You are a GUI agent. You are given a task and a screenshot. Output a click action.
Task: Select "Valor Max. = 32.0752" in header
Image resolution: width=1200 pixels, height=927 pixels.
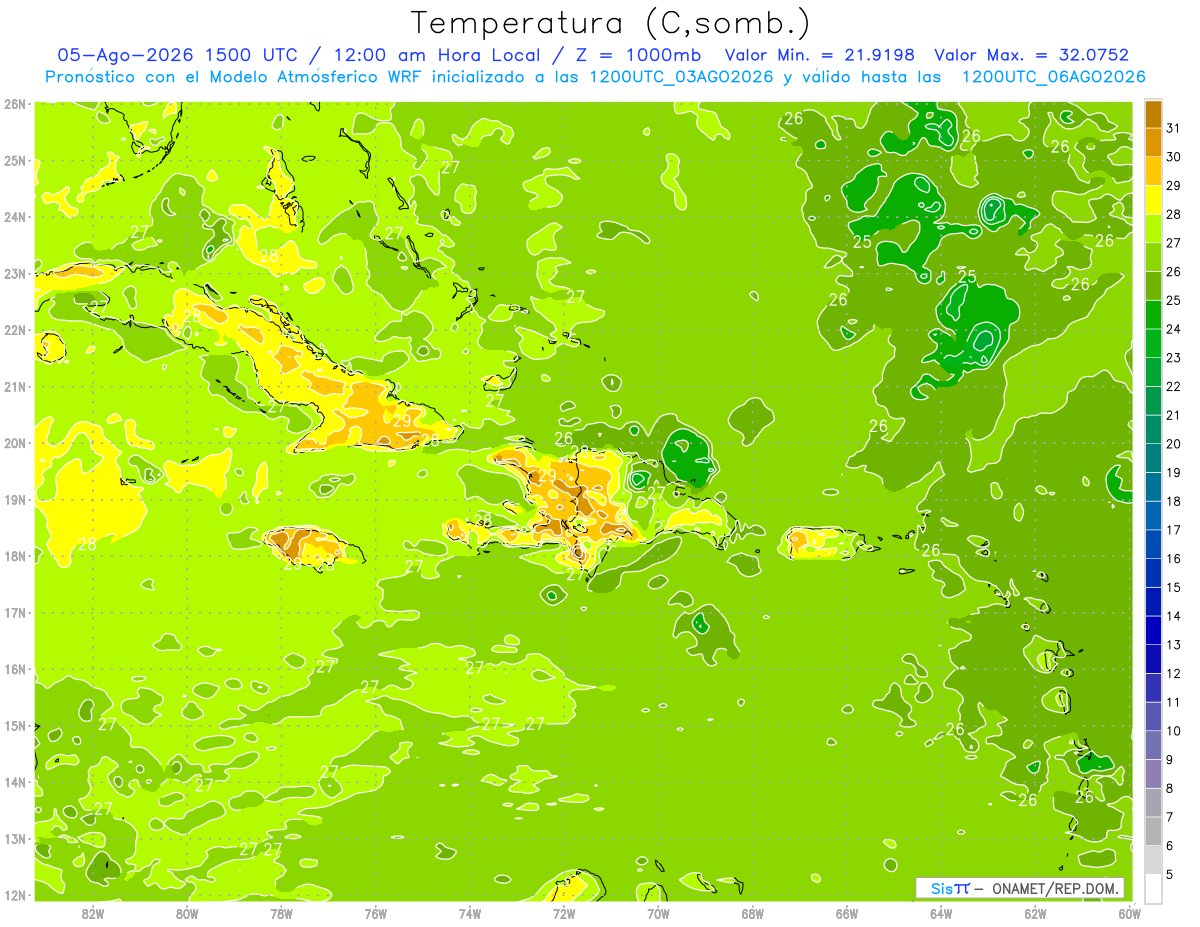point(1031,55)
